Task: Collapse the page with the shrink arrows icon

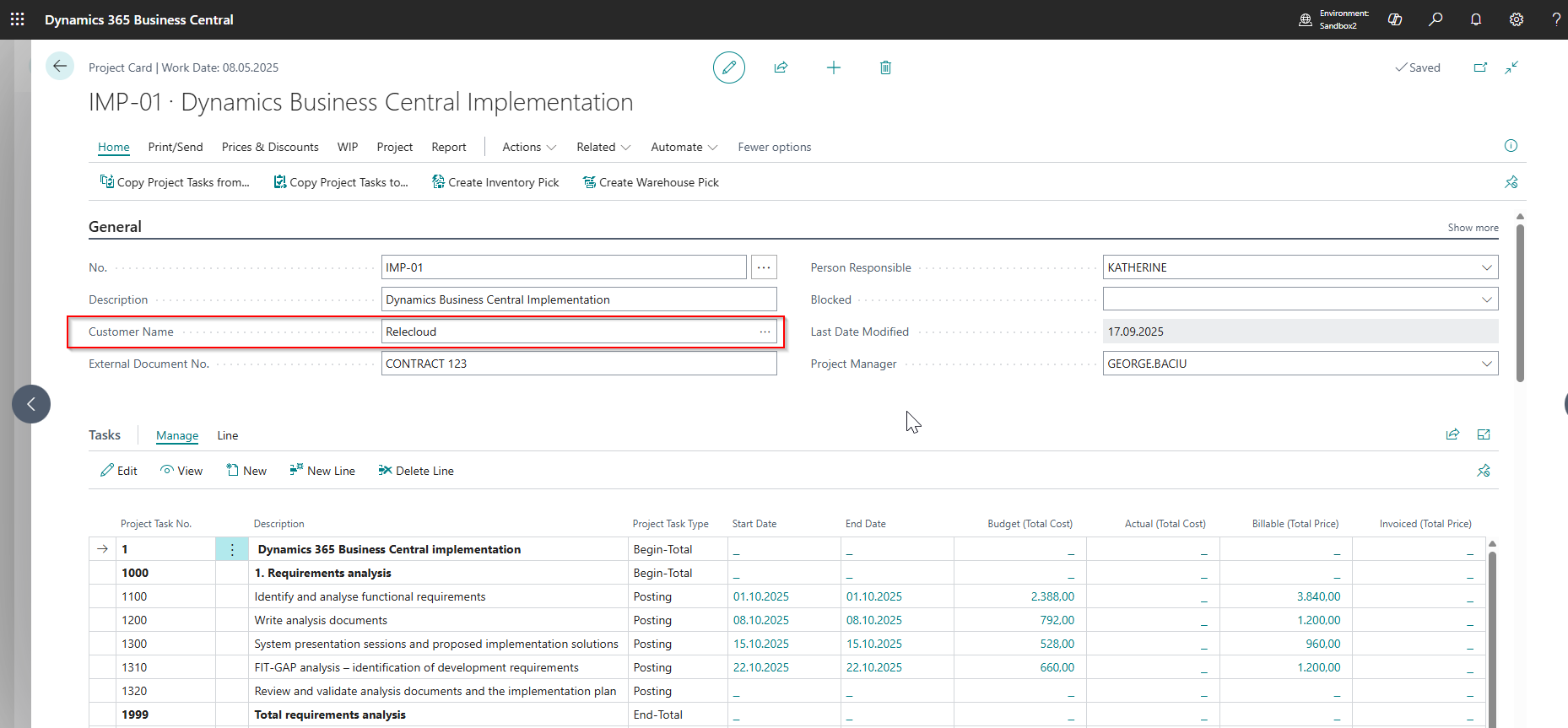Action: pyautogui.click(x=1511, y=67)
